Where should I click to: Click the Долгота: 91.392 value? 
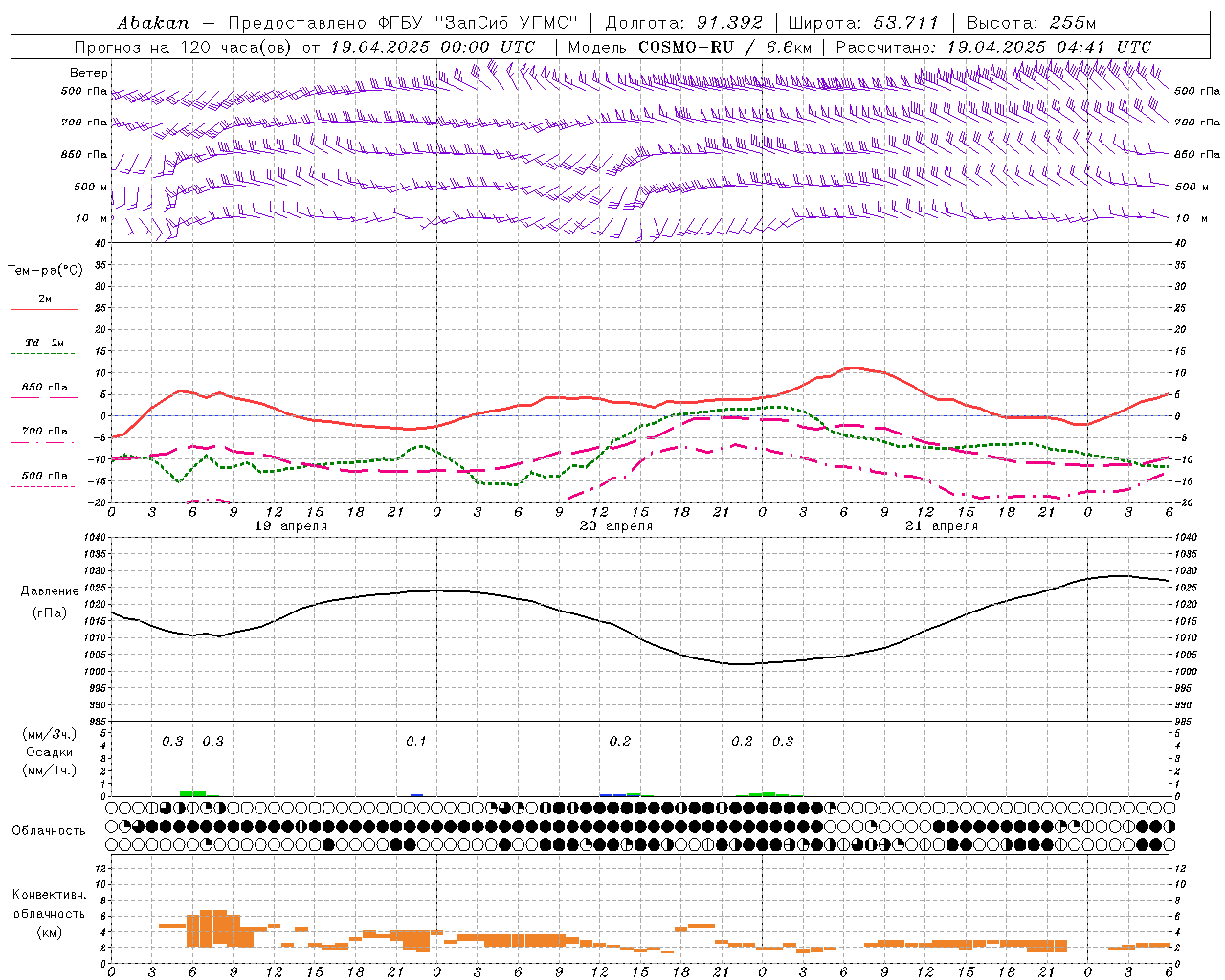click(683, 23)
